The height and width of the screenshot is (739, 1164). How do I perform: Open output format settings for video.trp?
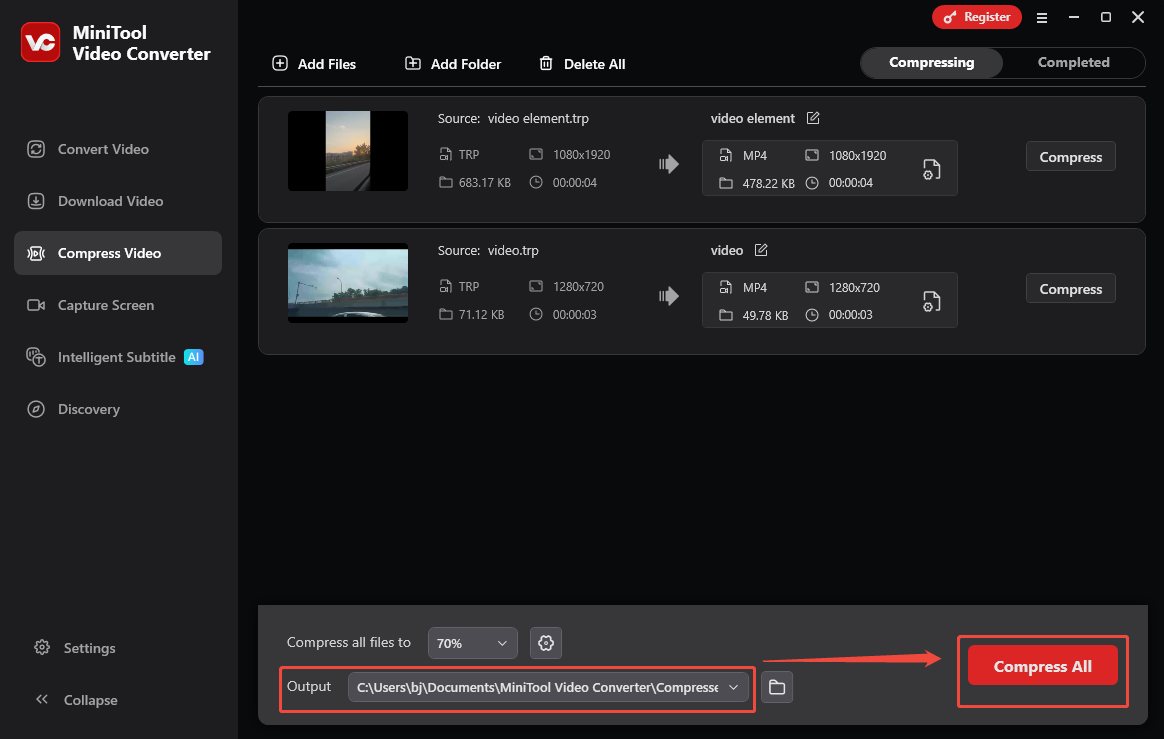pyautogui.click(x=931, y=301)
